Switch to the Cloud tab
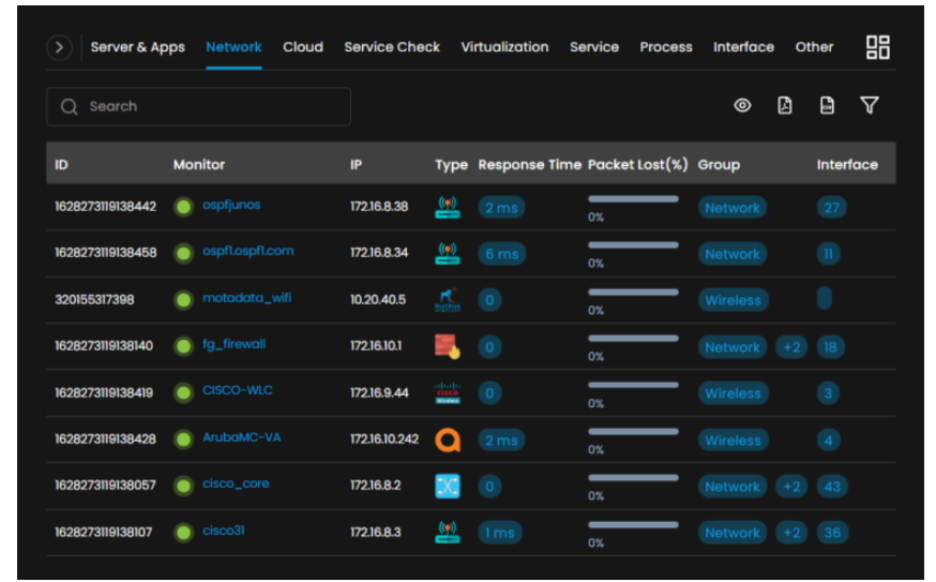 click(x=303, y=47)
